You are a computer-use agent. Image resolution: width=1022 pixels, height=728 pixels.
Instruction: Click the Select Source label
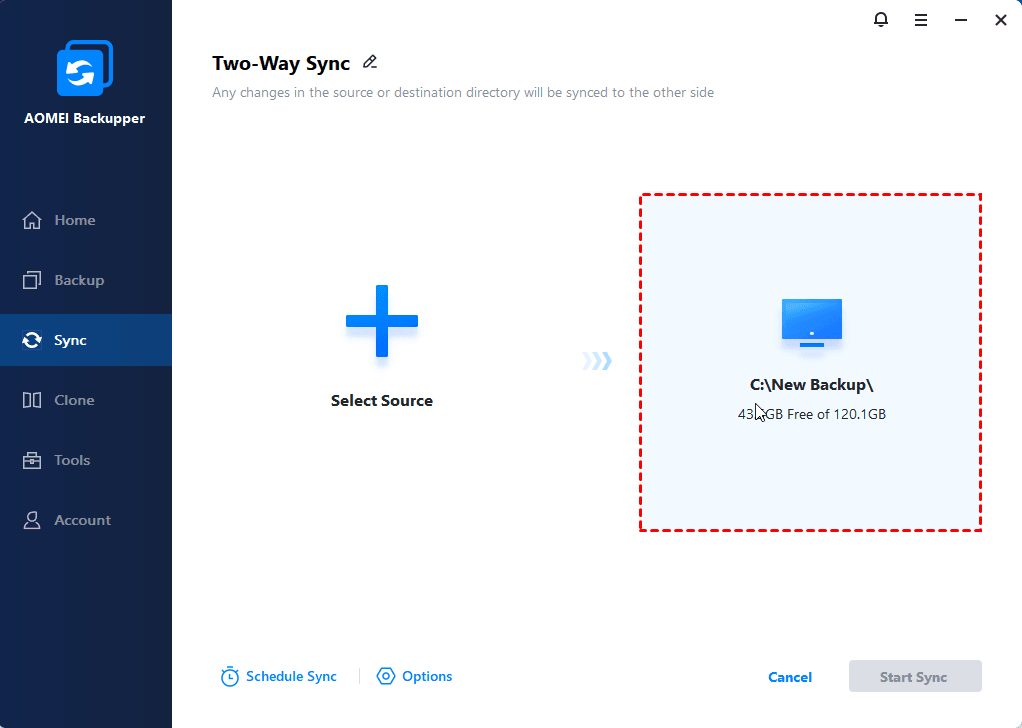[x=382, y=400]
